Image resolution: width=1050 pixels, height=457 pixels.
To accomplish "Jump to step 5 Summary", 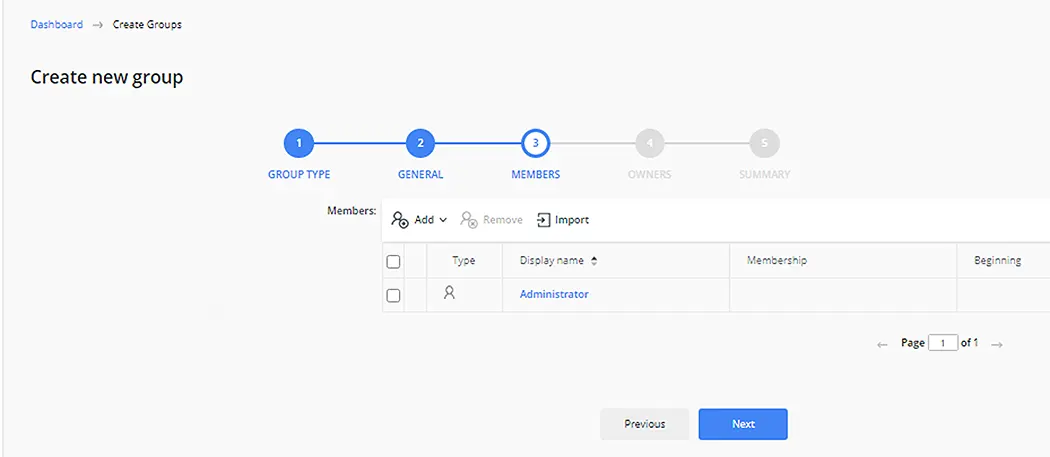I will 765,143.
